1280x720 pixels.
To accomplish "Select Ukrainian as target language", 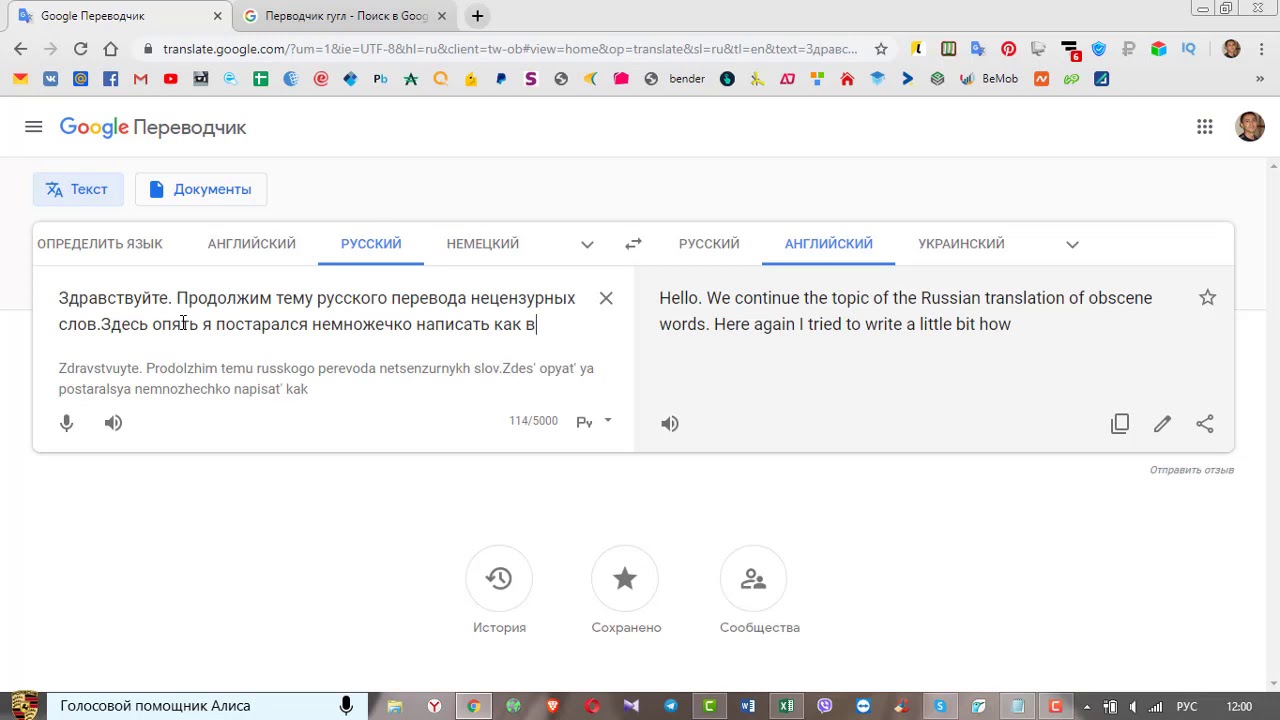I will pos(961,244).
